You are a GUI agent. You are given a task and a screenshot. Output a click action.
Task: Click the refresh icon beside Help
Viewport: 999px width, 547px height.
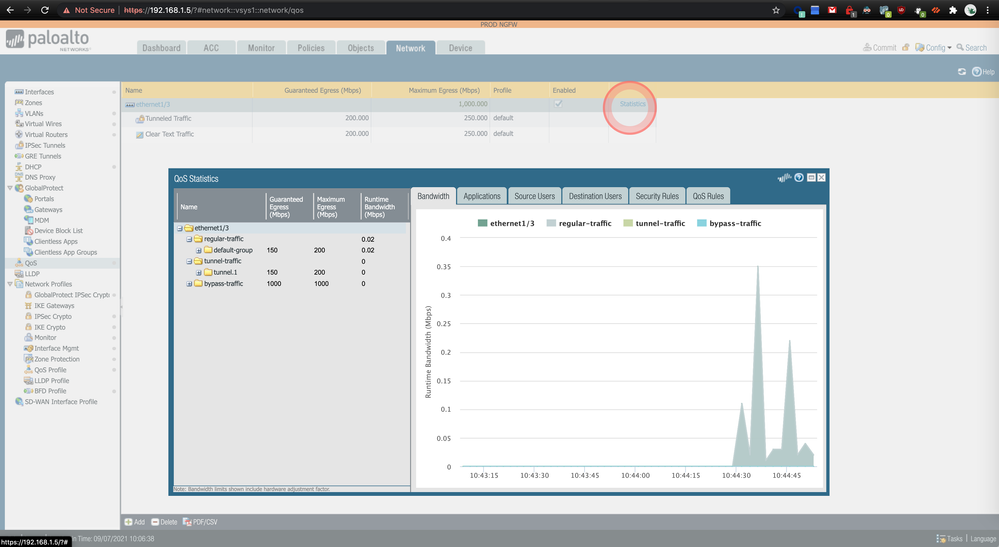(962, 72)
